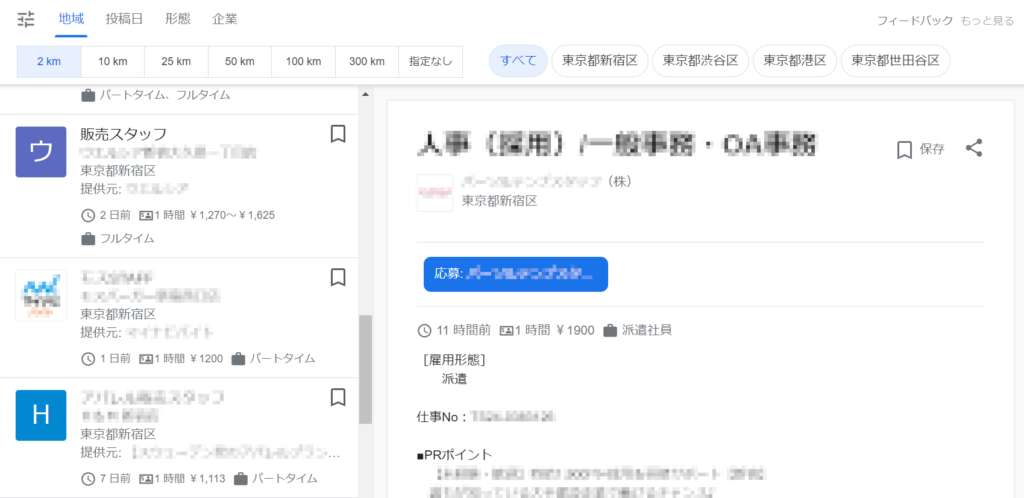The width and height of the screenshot is (1024, 498).
Task: Open the 形態 filter tab
Action: tap(178, 19)
